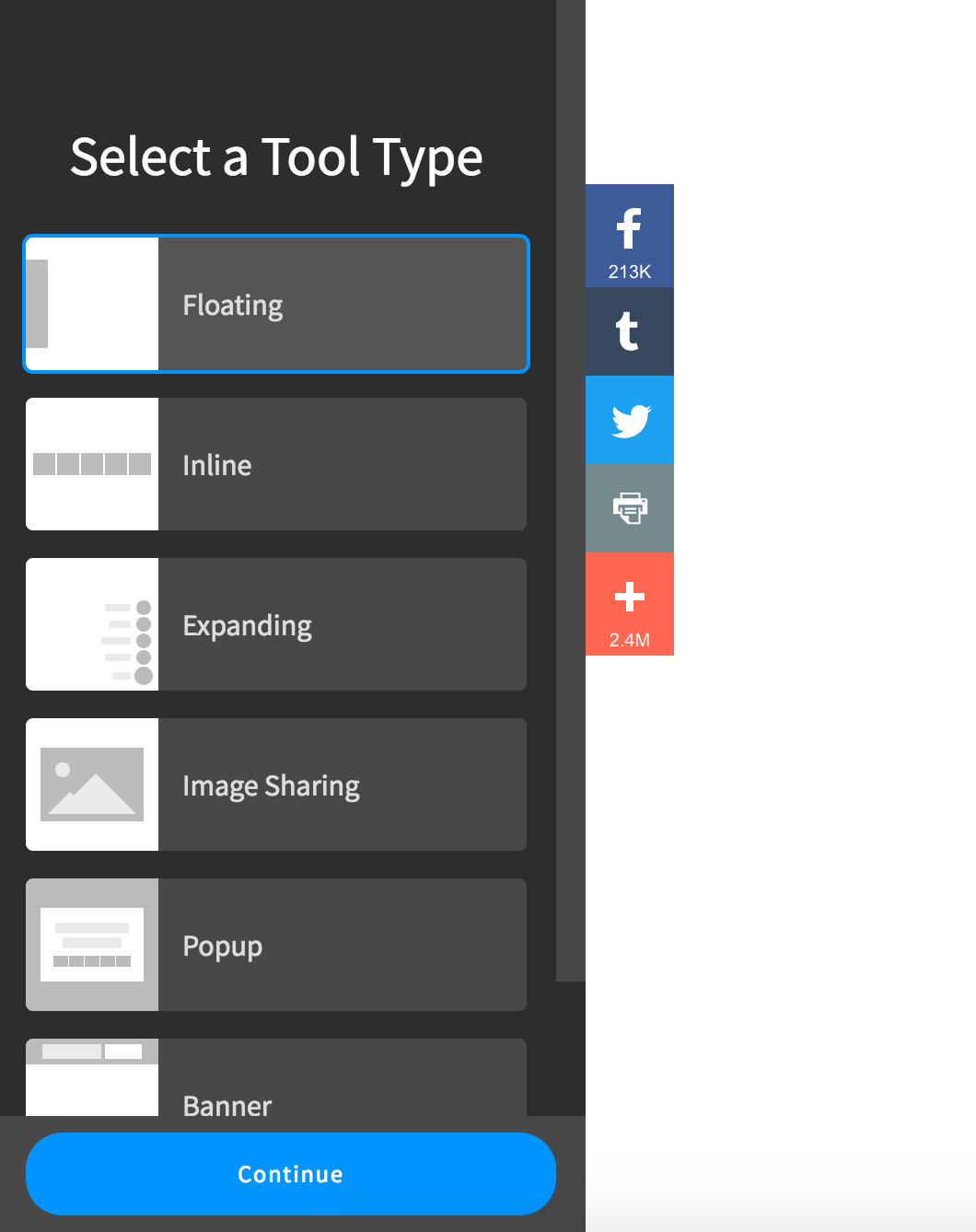The height and width of the screenshot is (1232, 976).
Task: Click the Twitter bird share icon
Action: [630, 420]
